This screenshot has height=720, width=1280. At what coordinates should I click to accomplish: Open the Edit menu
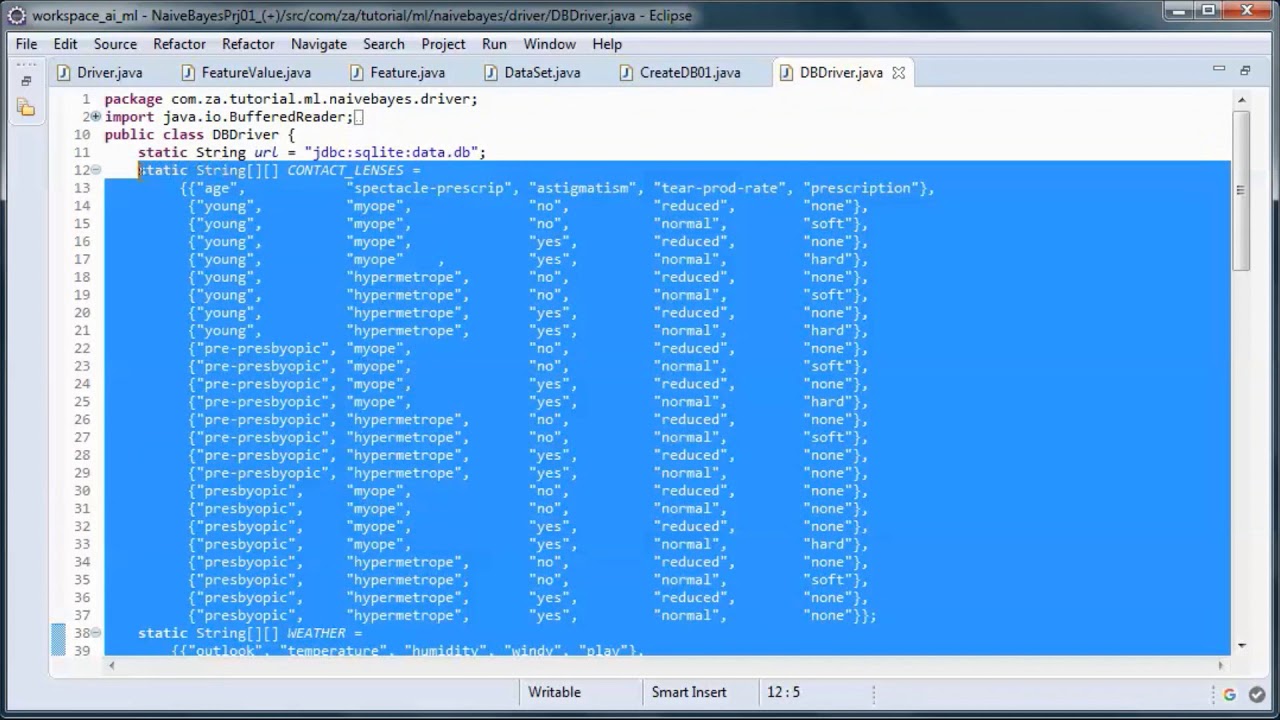tap(65, 44)
